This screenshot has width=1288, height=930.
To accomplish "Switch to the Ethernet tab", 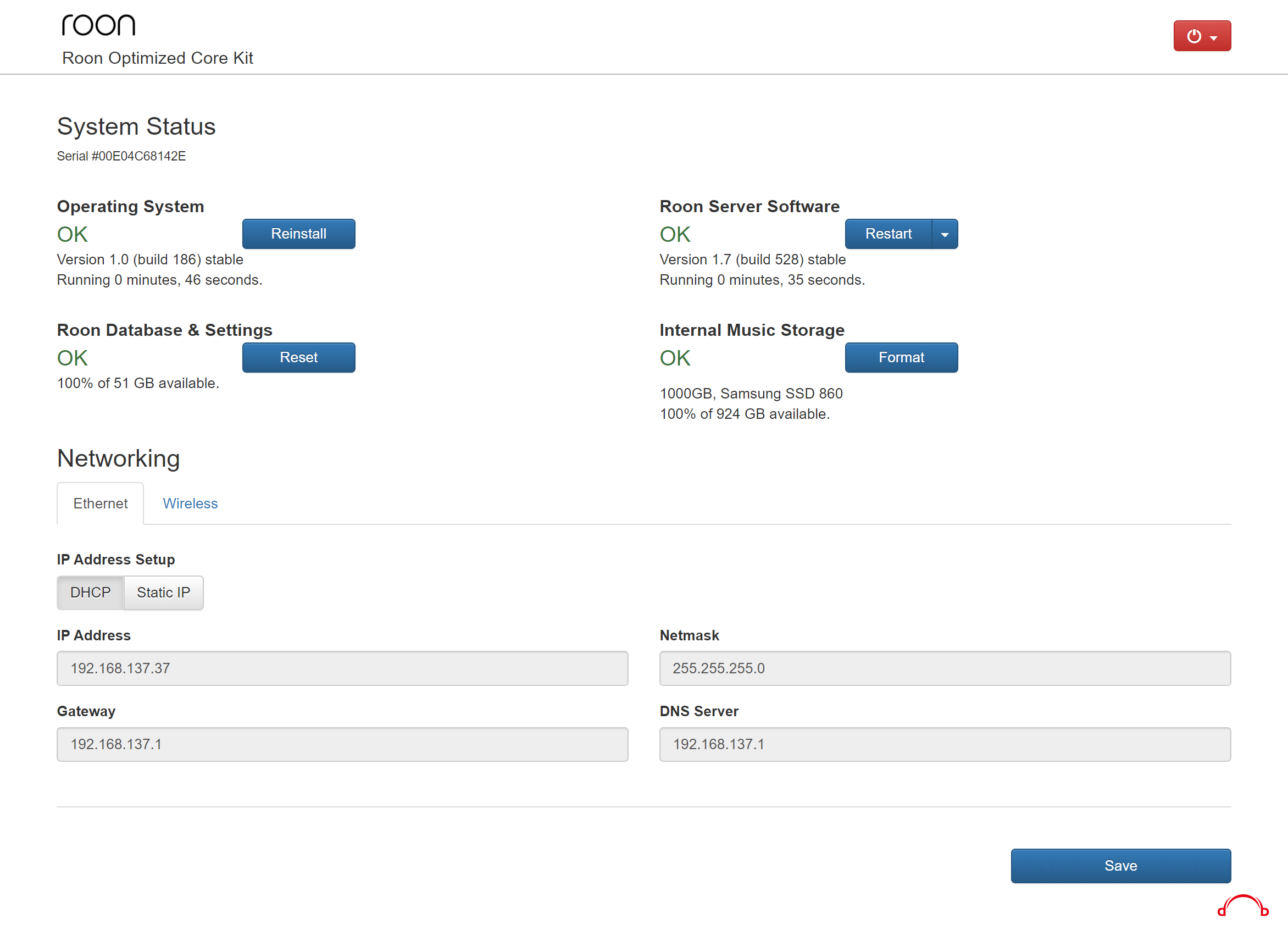I will (100, 503).
